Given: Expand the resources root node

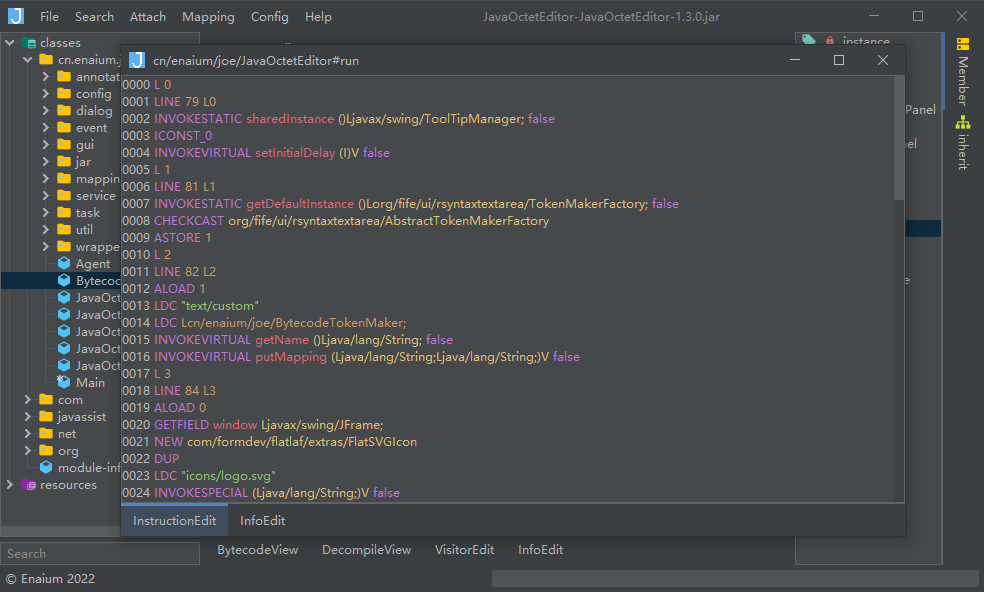Looking at the screenshot, I should pos(10,485).
